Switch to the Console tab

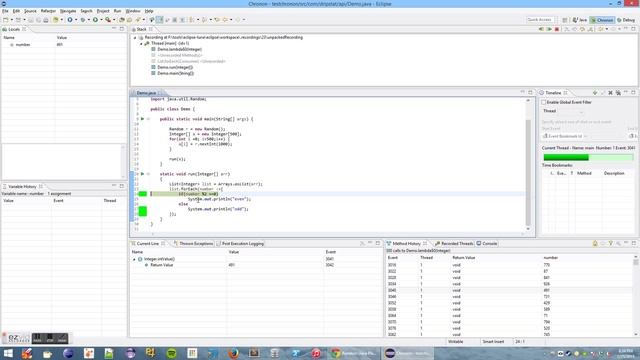(487, 244)
